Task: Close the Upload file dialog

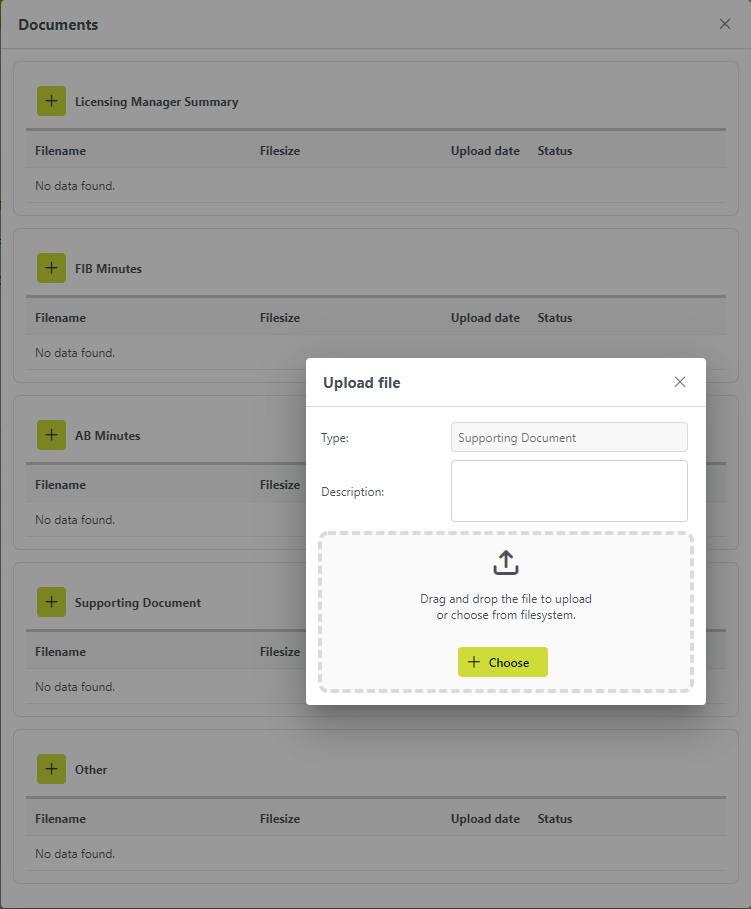Action: point(680,382)
